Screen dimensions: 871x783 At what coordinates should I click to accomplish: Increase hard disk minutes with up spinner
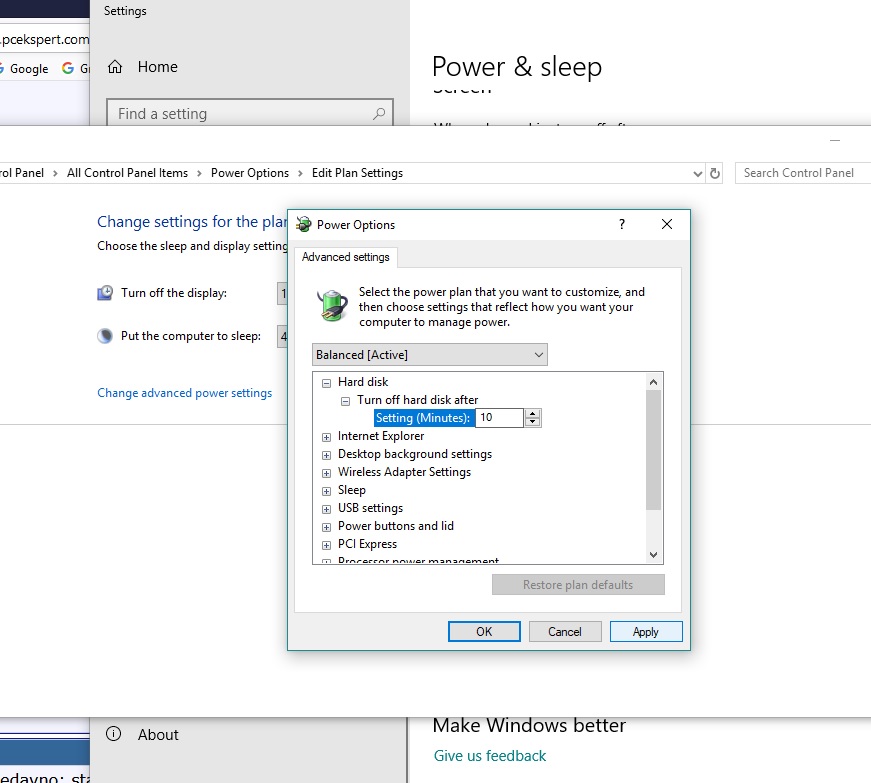point(533,413)
